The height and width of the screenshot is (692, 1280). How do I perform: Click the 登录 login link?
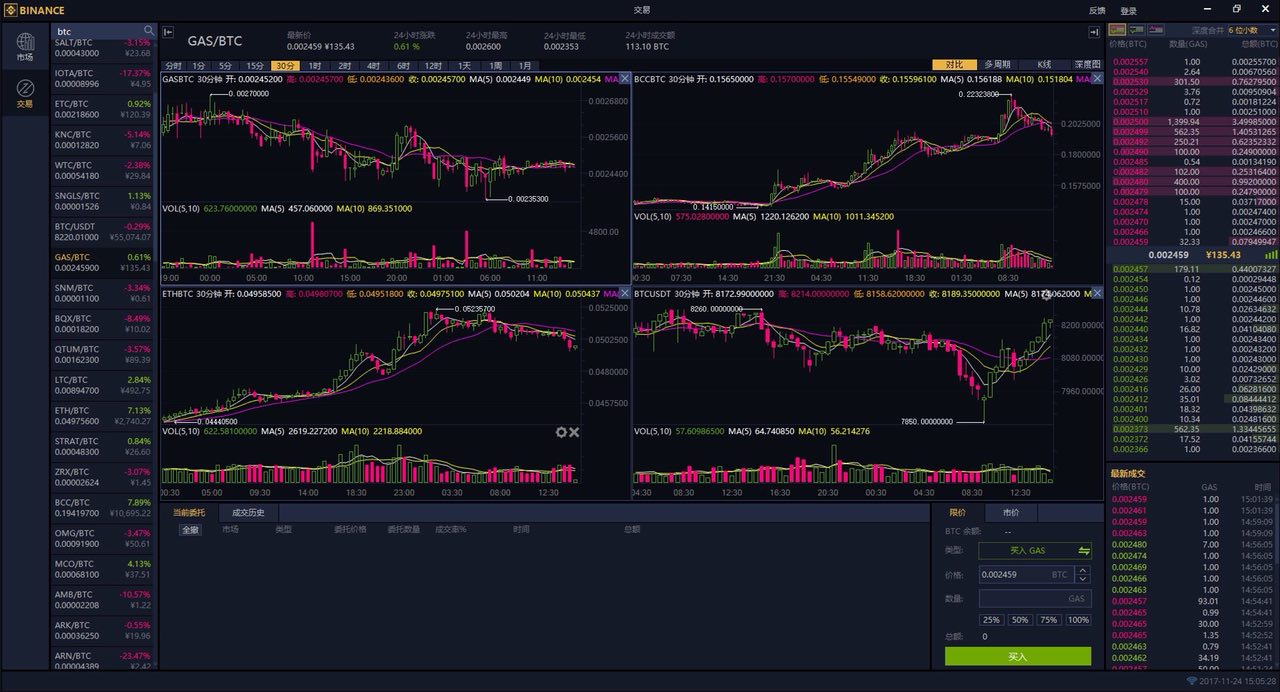(1128, 10)
